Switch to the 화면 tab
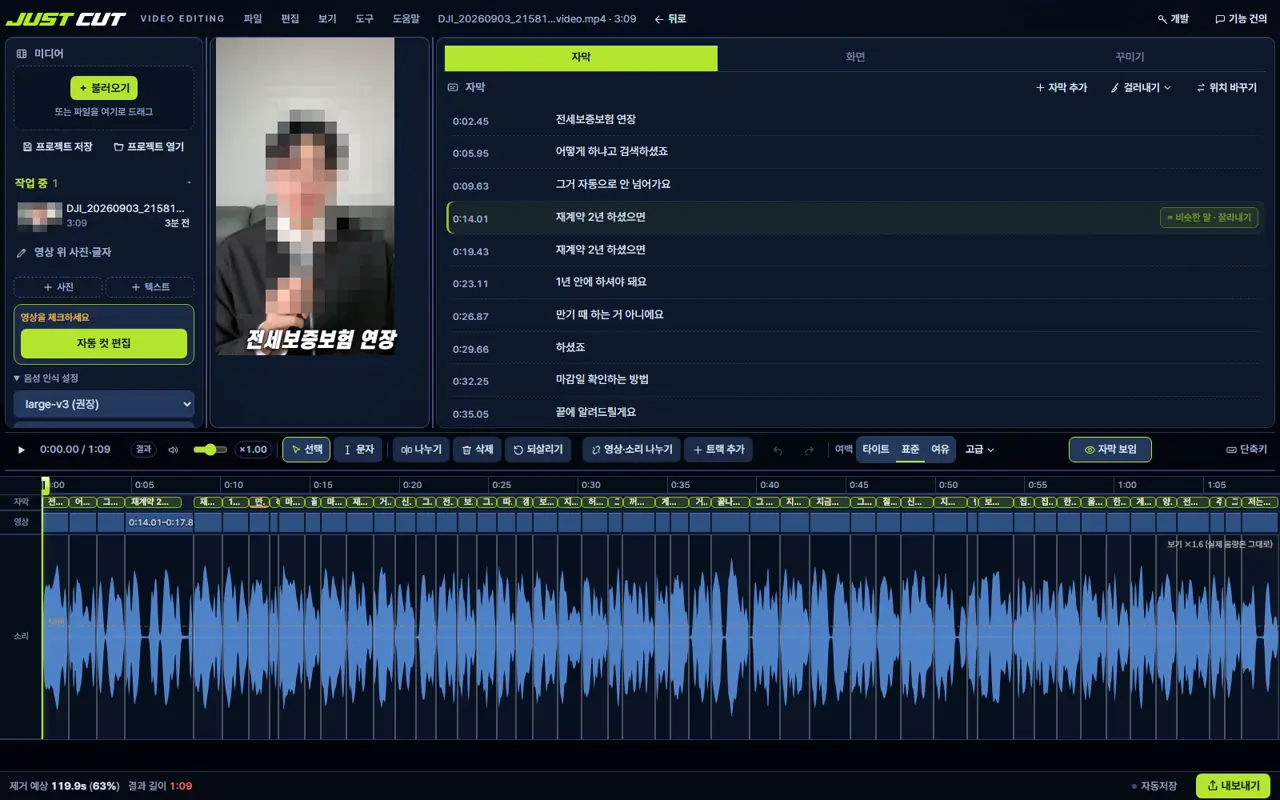Image resolution: width=1280 pixels, height=800 pixels. pos(855,58)
